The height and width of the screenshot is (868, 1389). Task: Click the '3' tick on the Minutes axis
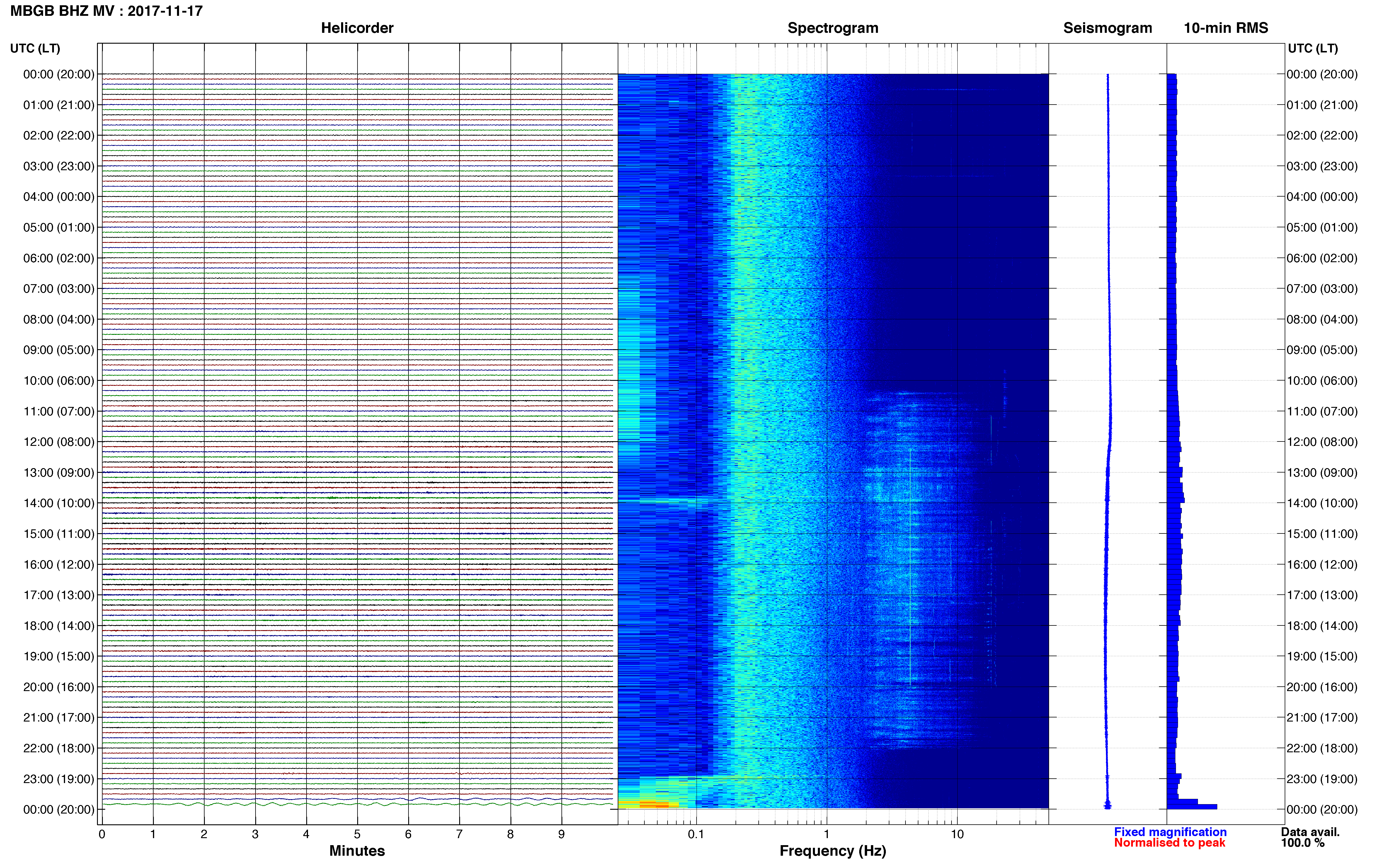pyautogui.click(x=255, y=834)
